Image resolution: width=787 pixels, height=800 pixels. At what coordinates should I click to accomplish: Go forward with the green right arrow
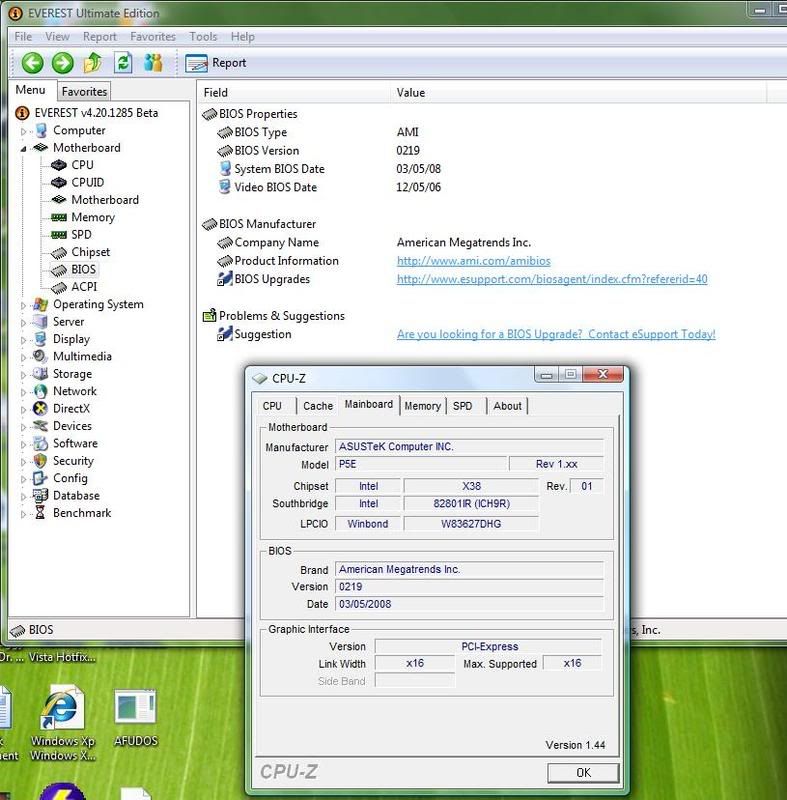tap(63, 63)
